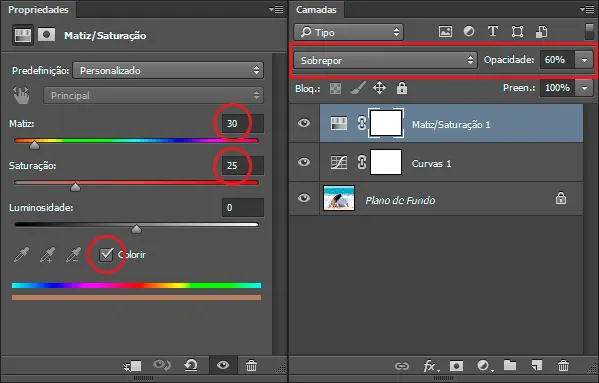The image size is (599, 383).
Task: Delete layer trash icon in Camadas
Action: click(x=563, y=365)
